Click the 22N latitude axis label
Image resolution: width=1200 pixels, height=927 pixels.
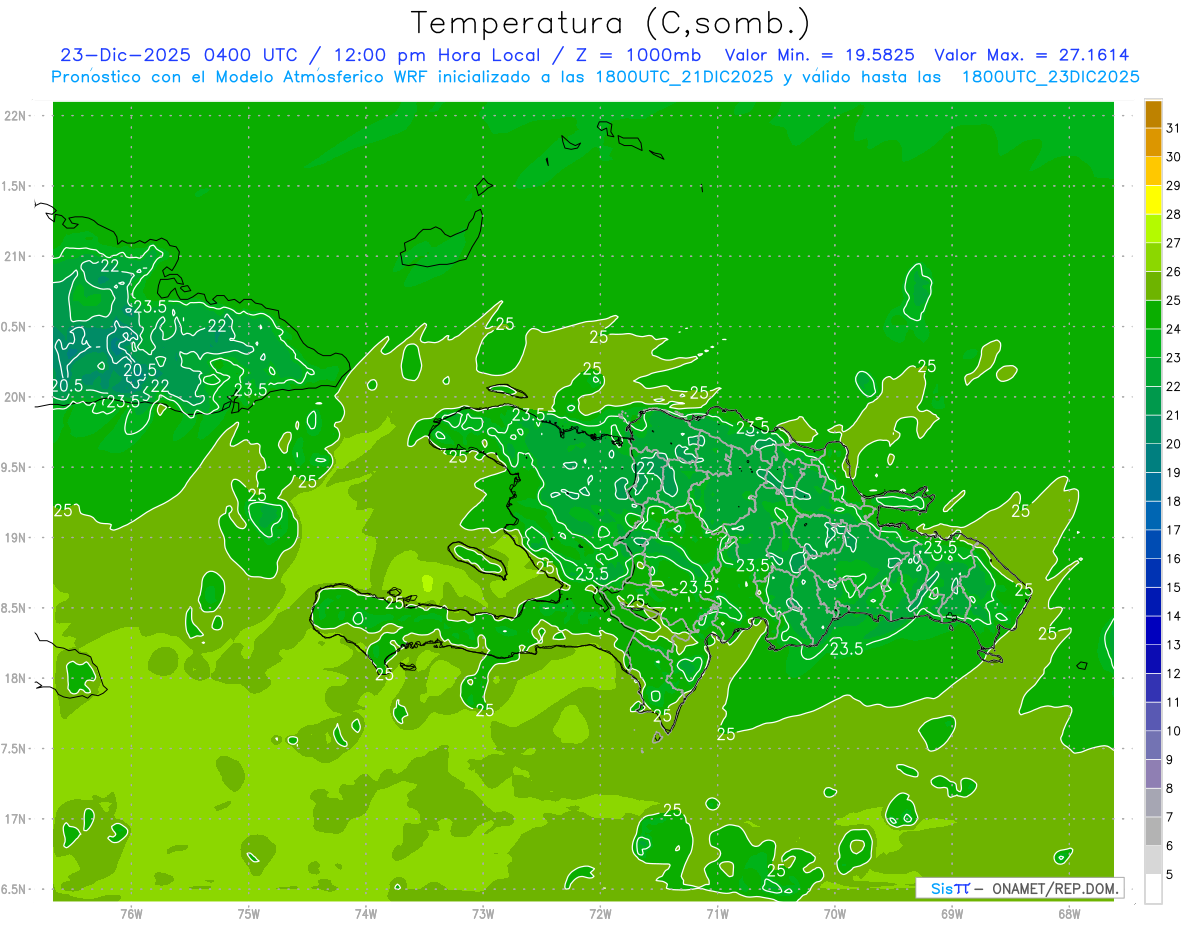(x=16, y=116)
